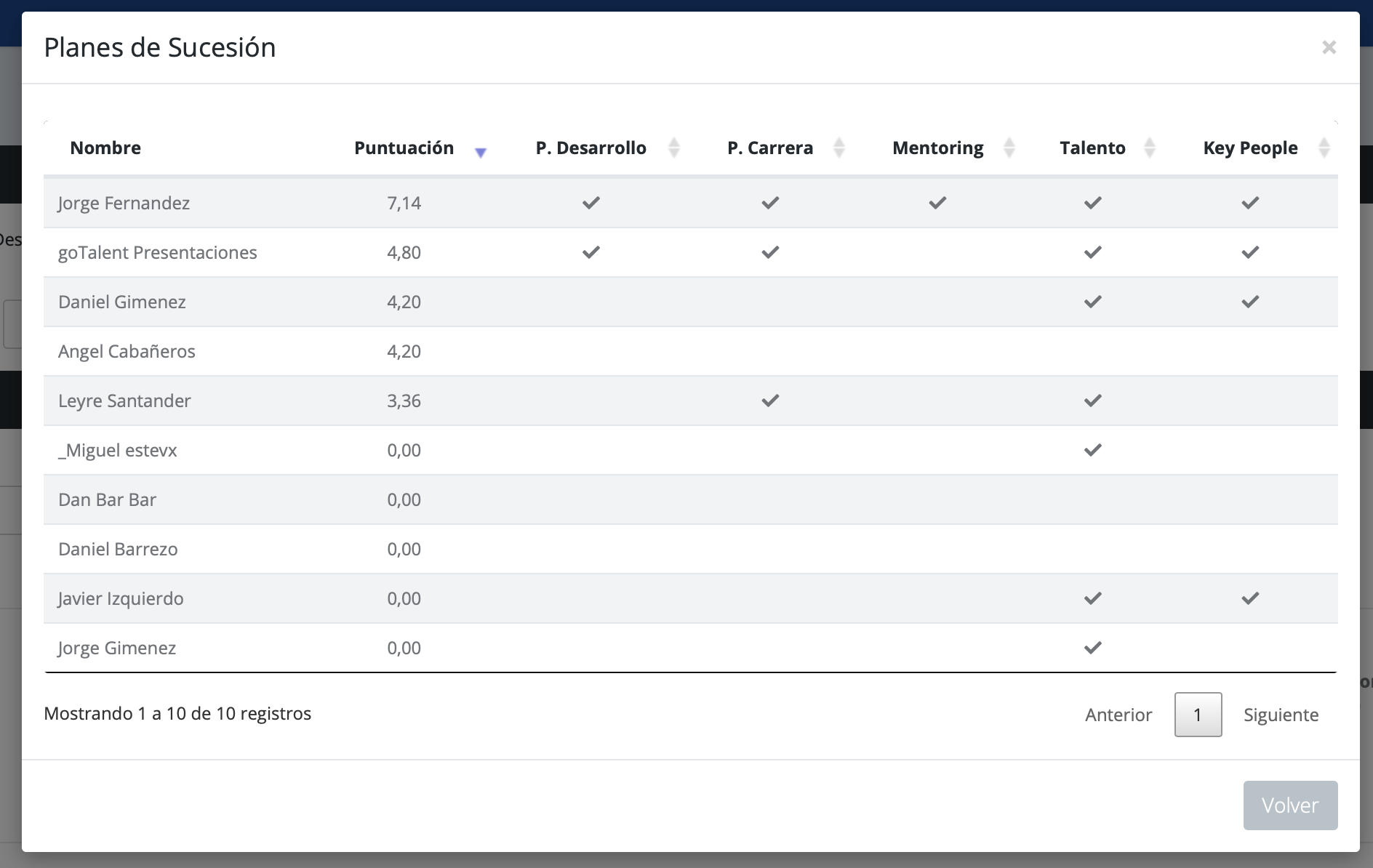Viewport: 1373px width, 868px height.
Task: Click Javier Izquierdo Key People checkmark
Action: [1250, 598]
